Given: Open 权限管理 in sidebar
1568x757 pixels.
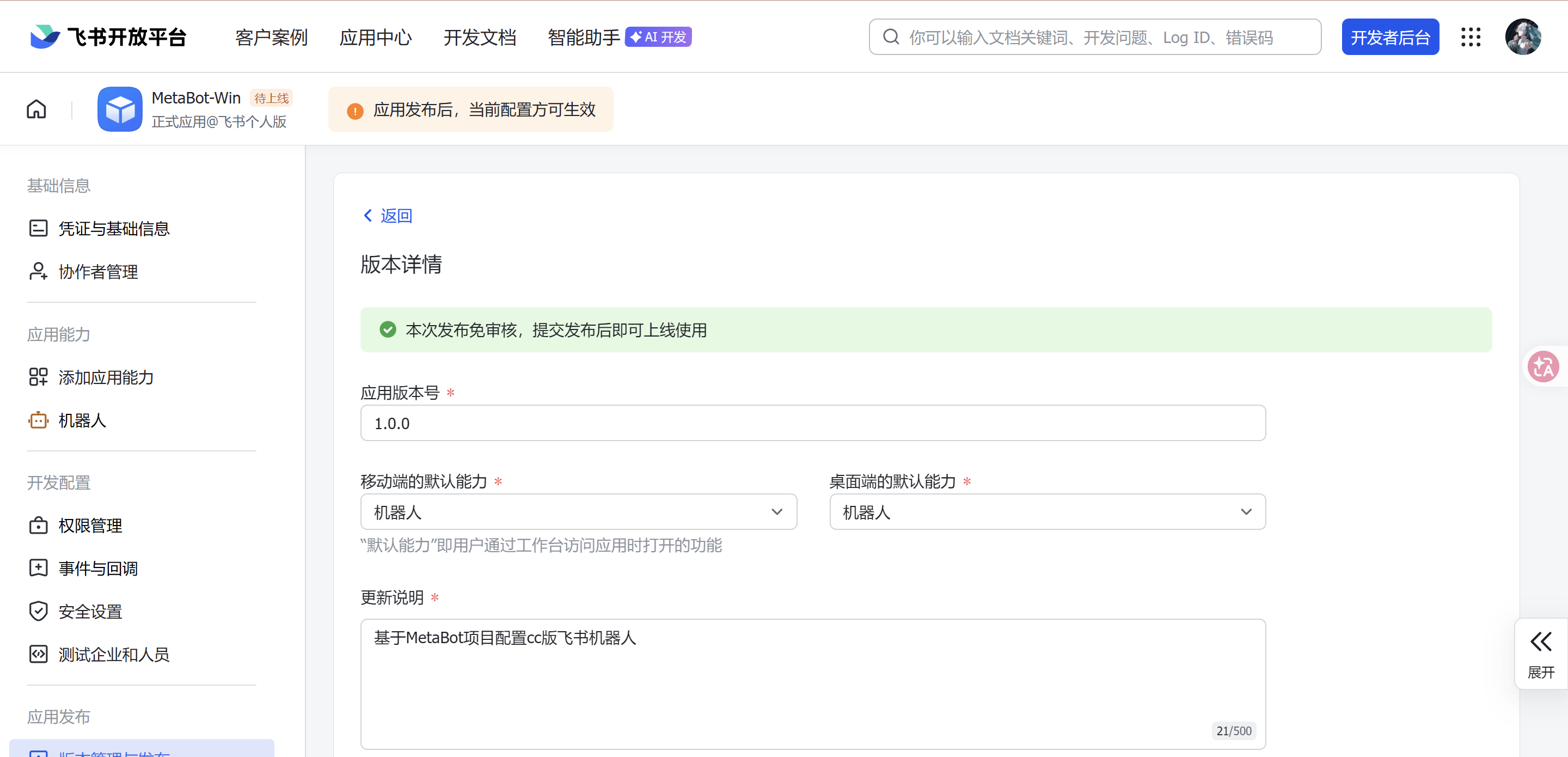Looking at the screenshot, I should pyautogui.click(x=90, y=525).
